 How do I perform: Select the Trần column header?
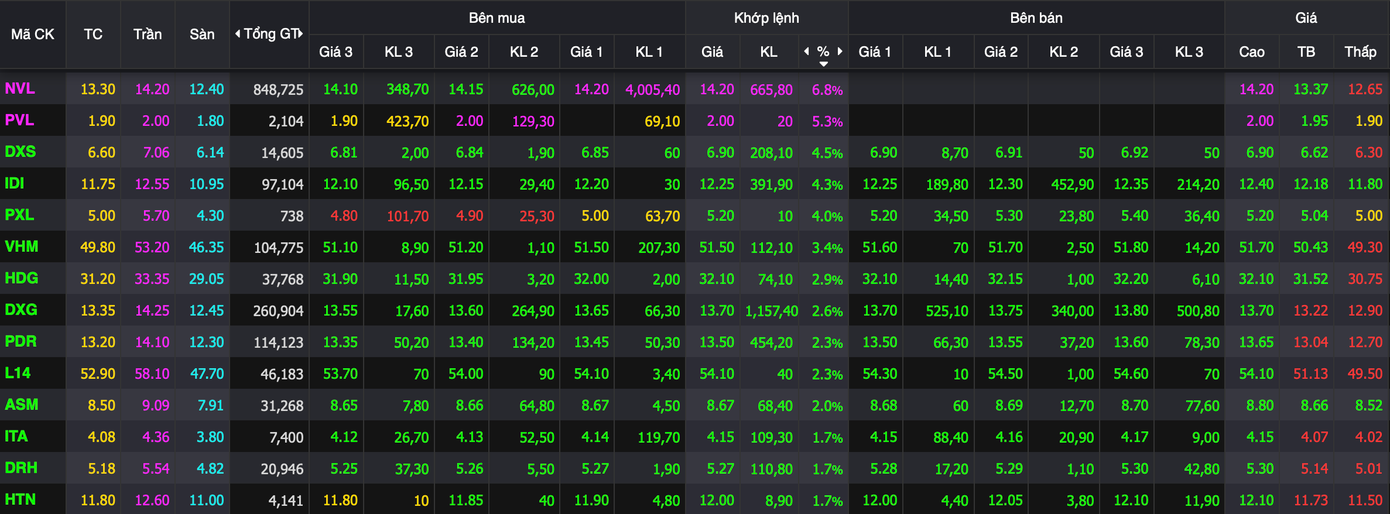point(147,34)
